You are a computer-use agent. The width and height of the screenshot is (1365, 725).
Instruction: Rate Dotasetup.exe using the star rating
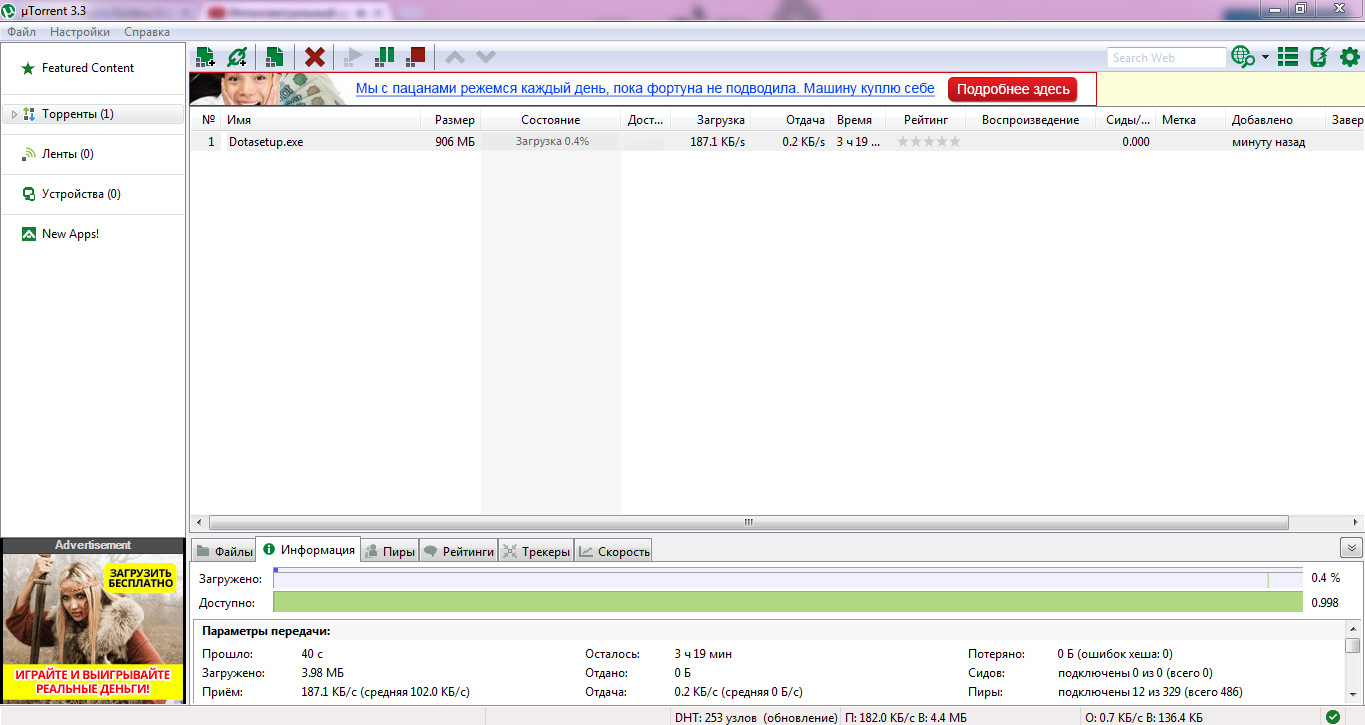pyautogui.click(x=928, y=142)
